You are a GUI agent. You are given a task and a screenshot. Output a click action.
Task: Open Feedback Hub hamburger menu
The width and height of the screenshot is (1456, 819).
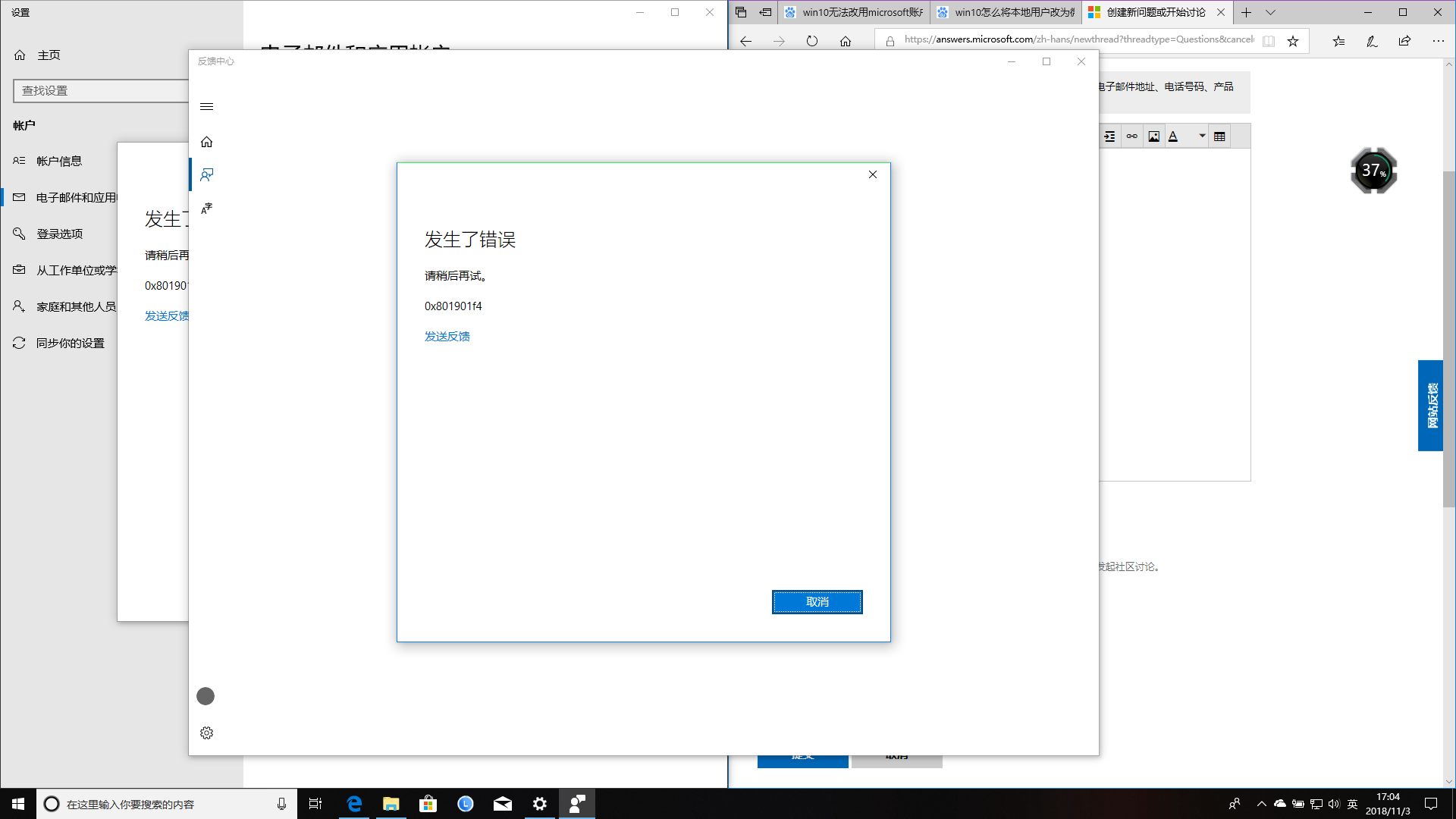(206, 106)
